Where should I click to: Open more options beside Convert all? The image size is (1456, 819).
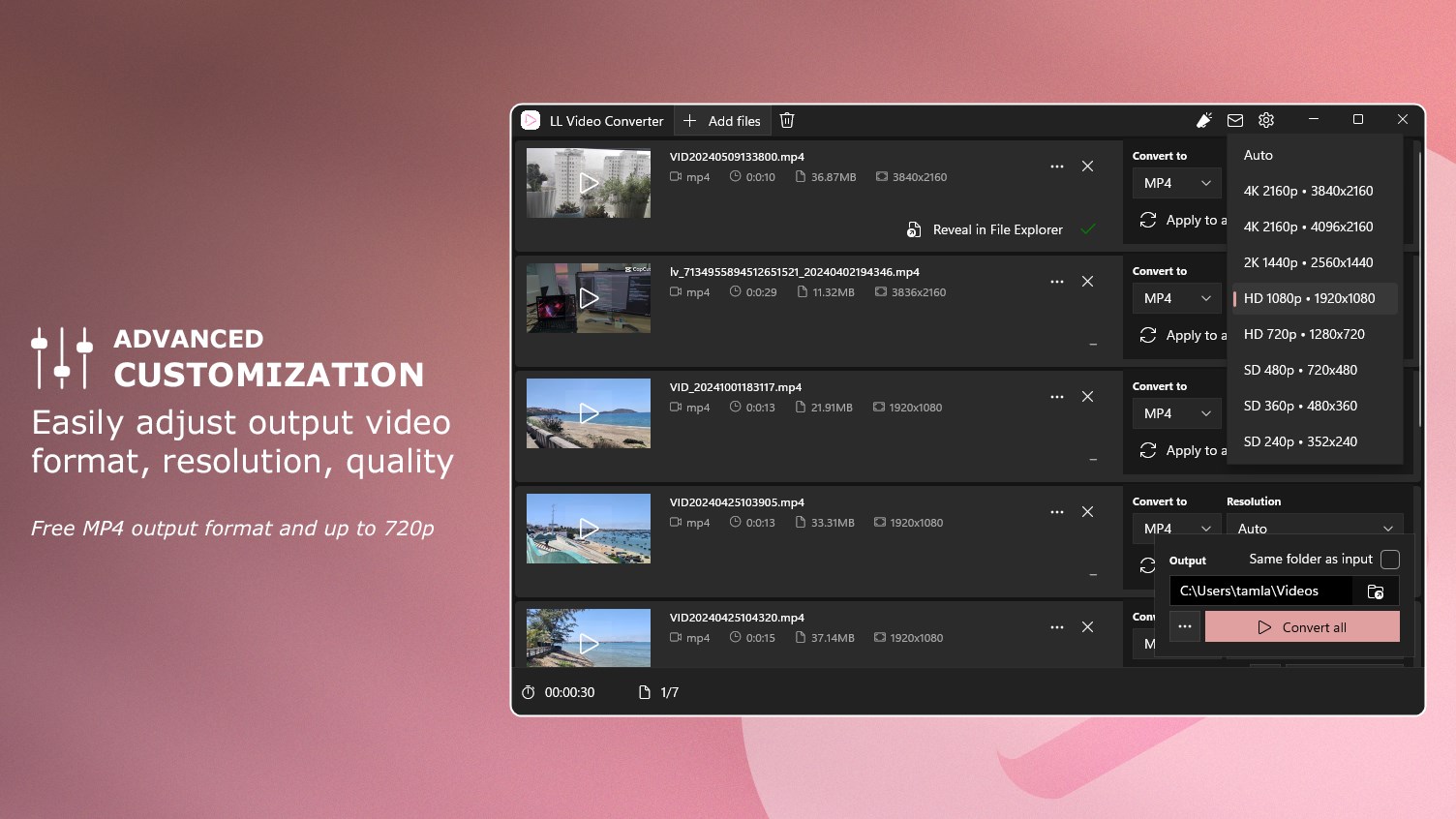tap(1185, 626)
